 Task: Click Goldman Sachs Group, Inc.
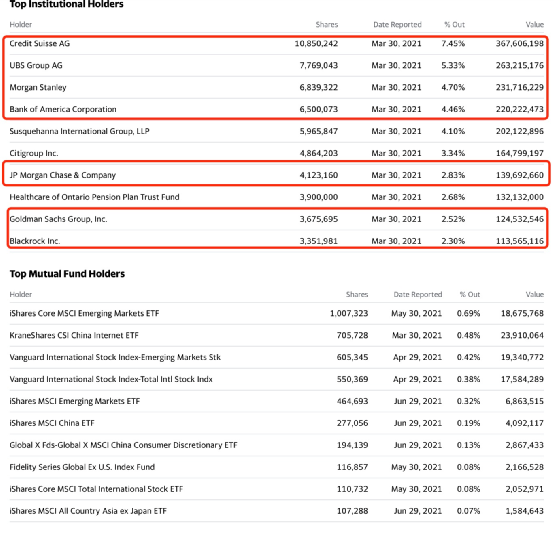point(58,219)
